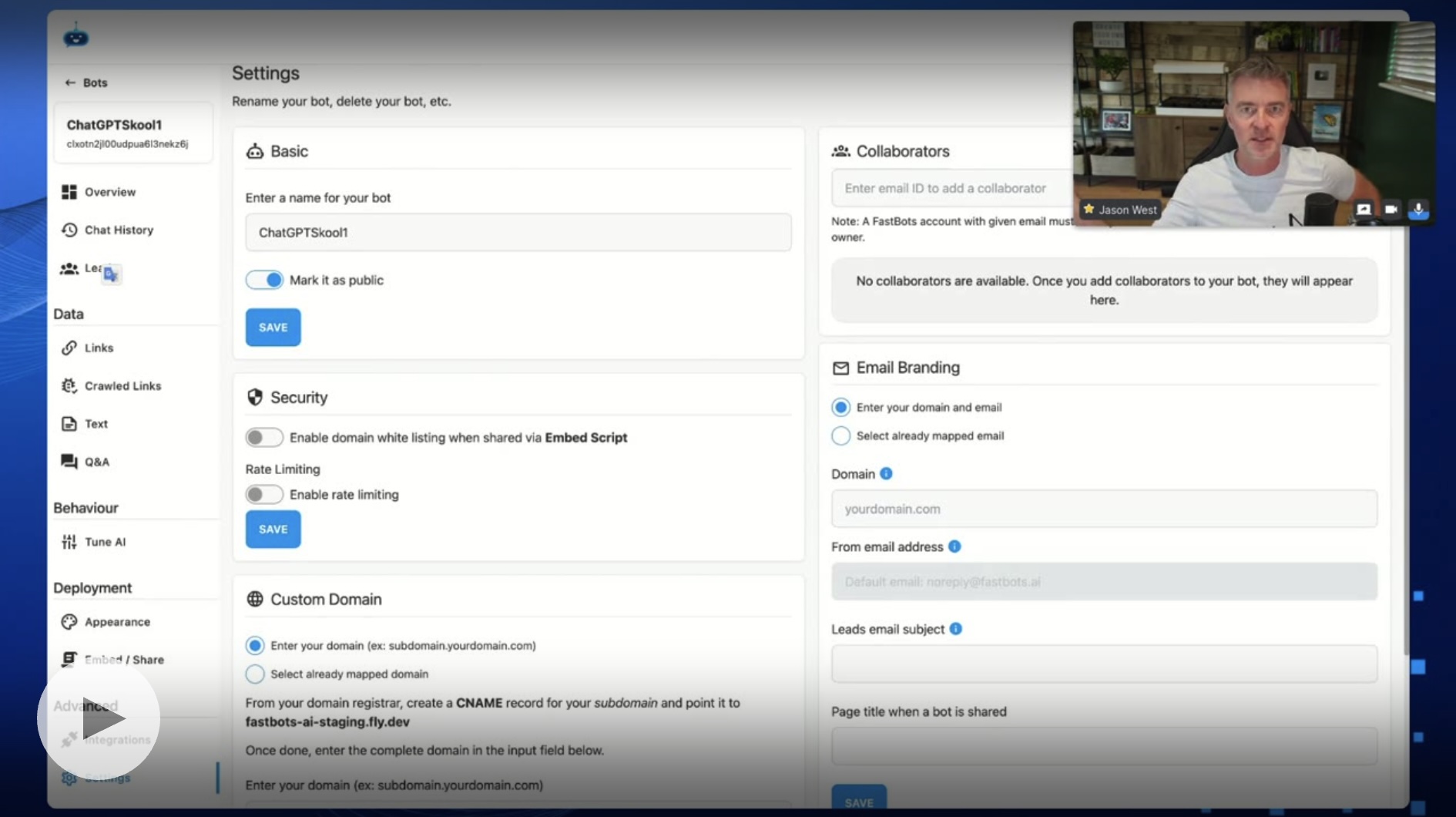Enable rate limiting
1456x817 pixels.
pos(264,494)
